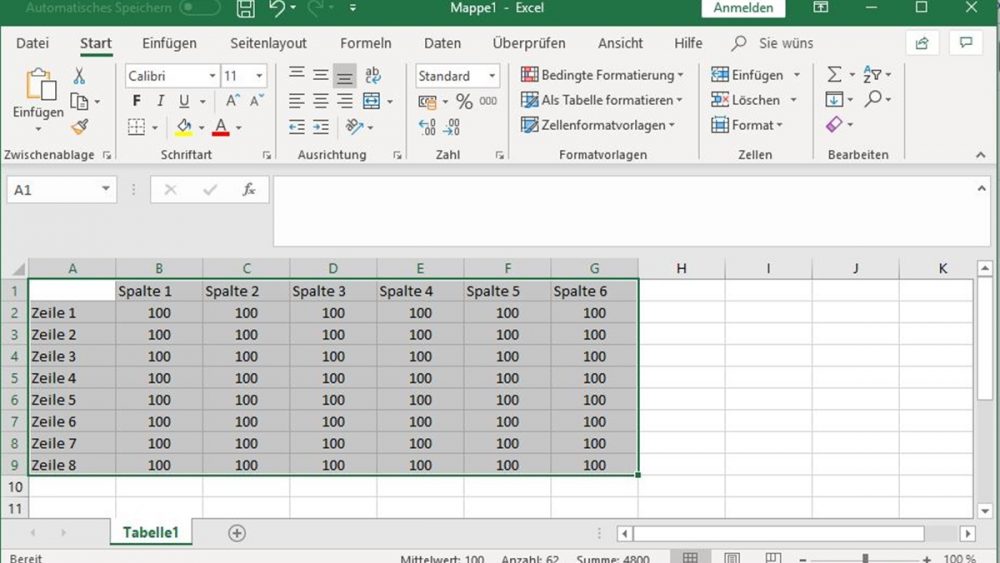Click the merge and center cells icon
Image resolution: width=1000 pixels, height=563 pixels.
click(x=371, y=101)
